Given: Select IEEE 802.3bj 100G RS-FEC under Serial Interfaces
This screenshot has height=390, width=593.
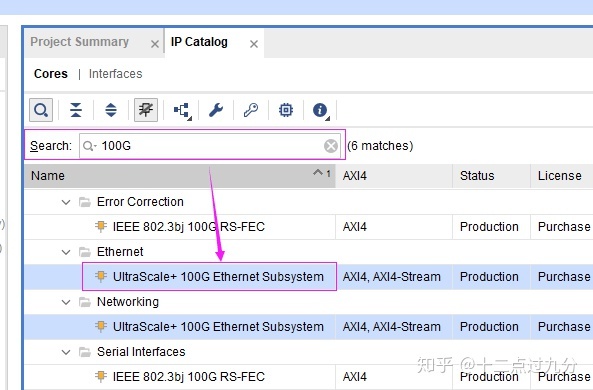Looking at the screenshot, I should [x=189, y=376].
